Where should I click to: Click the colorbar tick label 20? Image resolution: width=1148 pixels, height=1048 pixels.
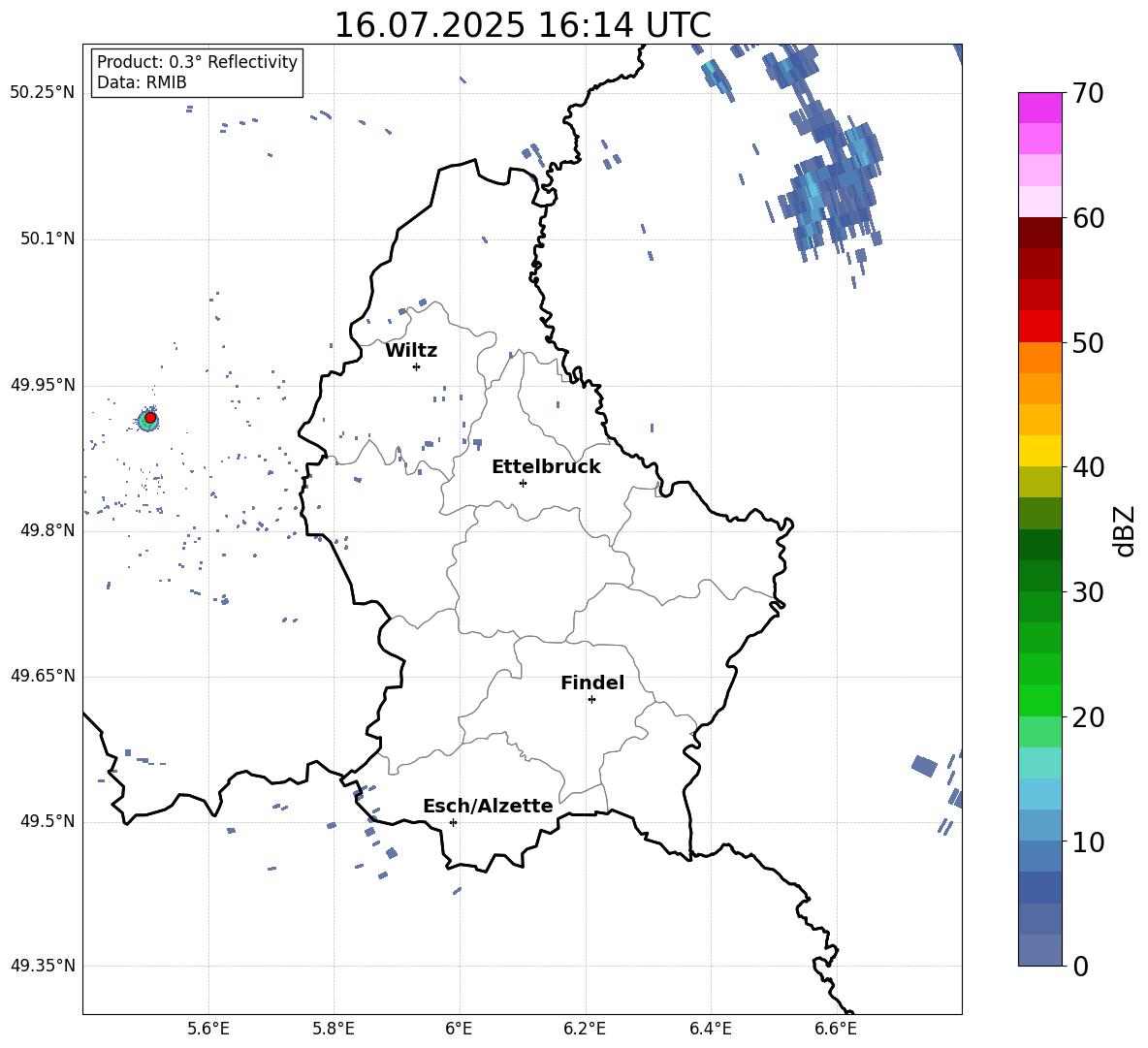[1088, 717]
